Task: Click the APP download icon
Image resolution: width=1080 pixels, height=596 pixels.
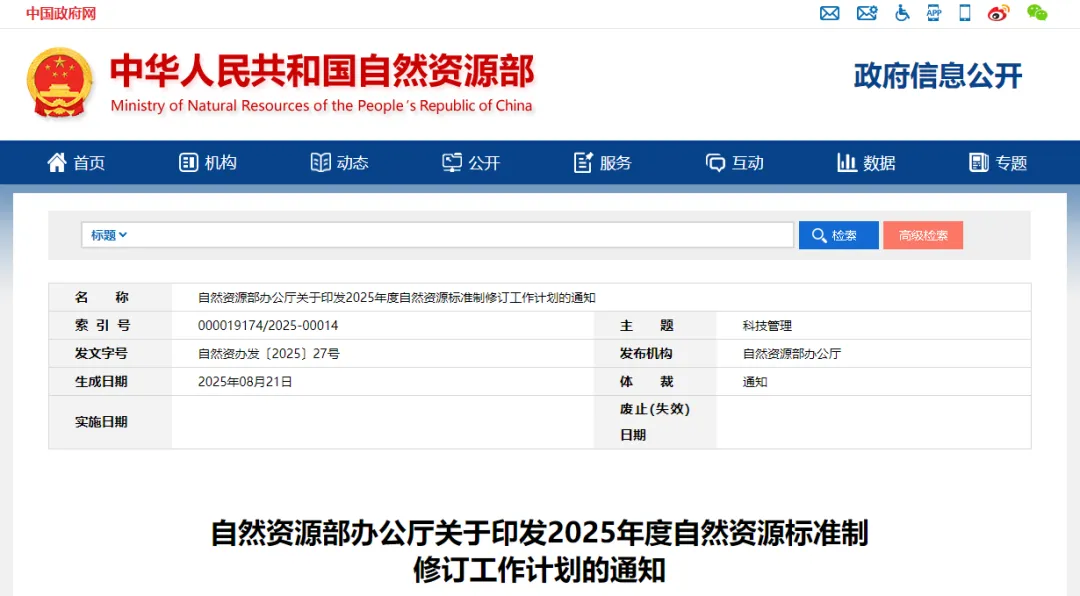Action: [x=933, y=13]
